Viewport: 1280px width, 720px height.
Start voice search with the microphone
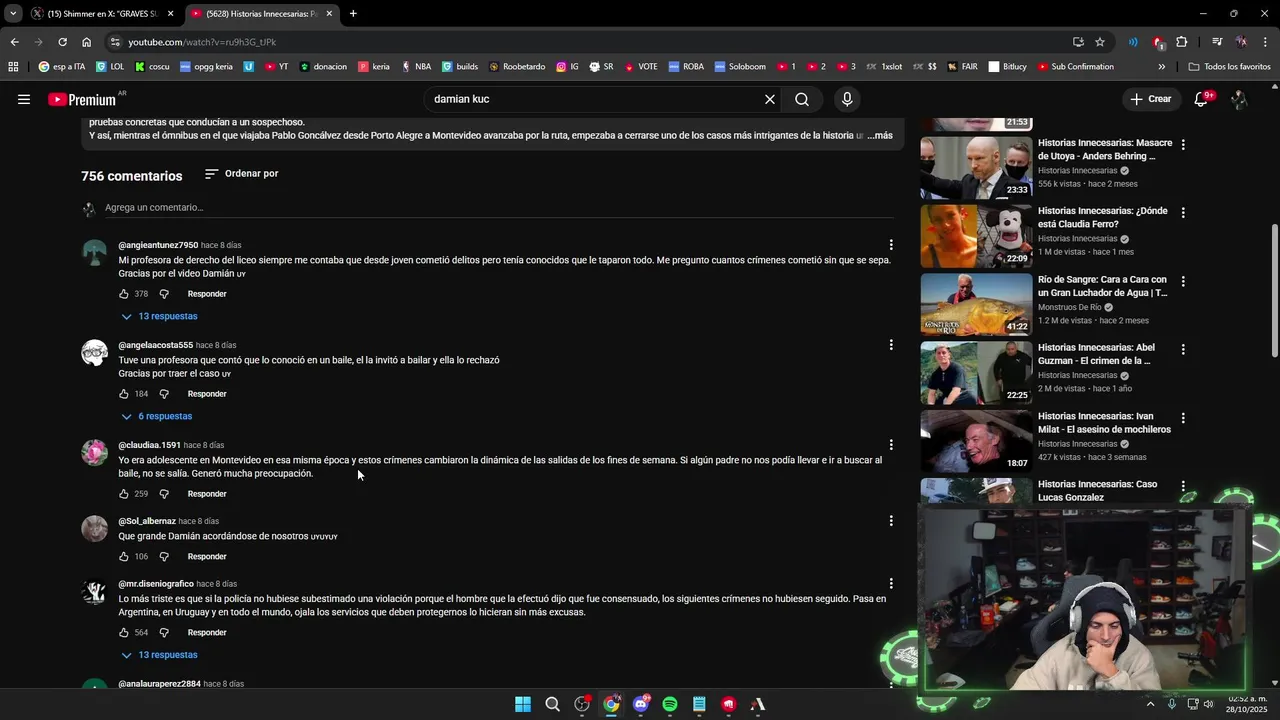(847, 99)
